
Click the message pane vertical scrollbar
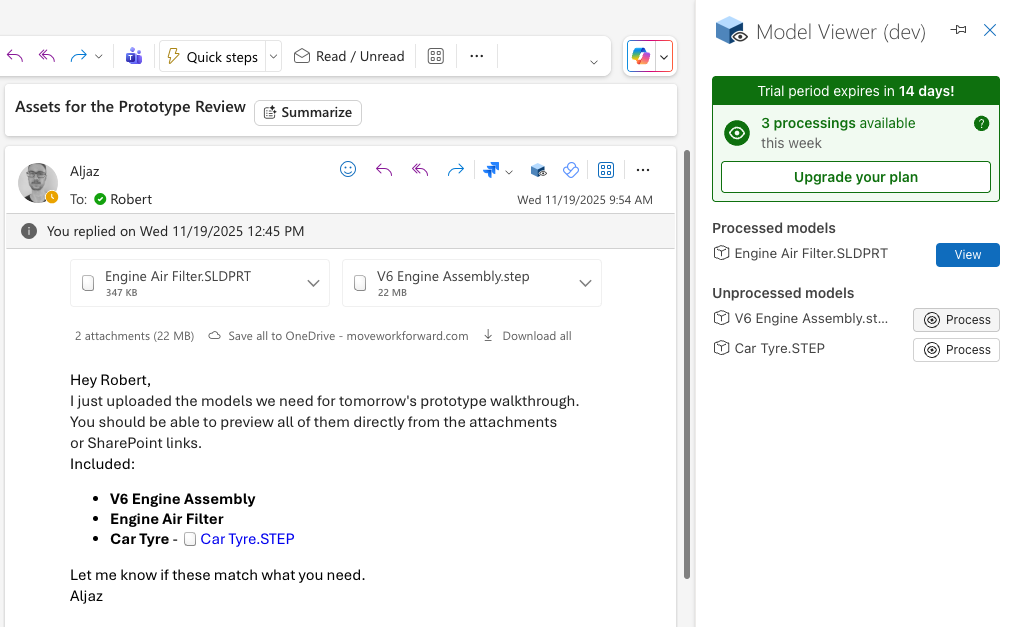[x=686, y=360]
